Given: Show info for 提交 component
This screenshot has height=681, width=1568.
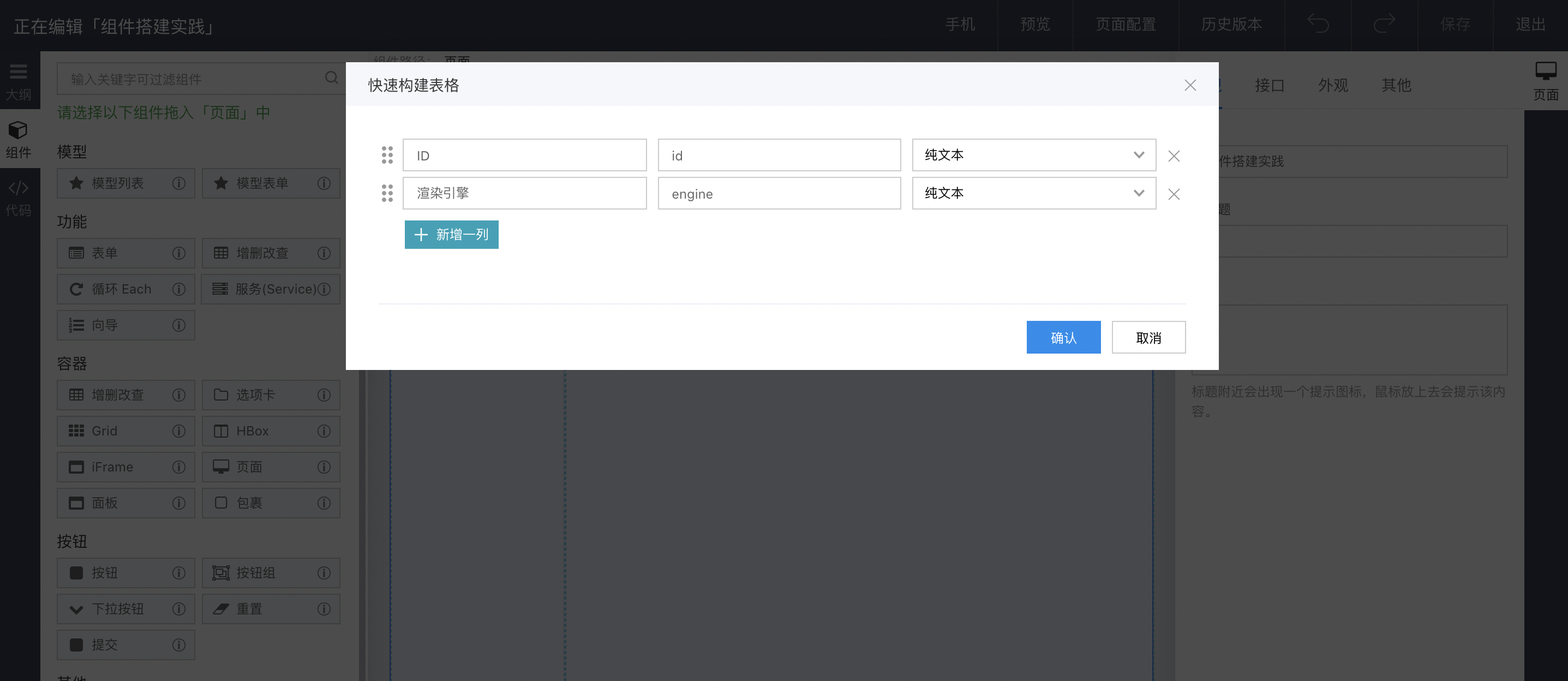Looking at the screenshot, I should point(178,644).
